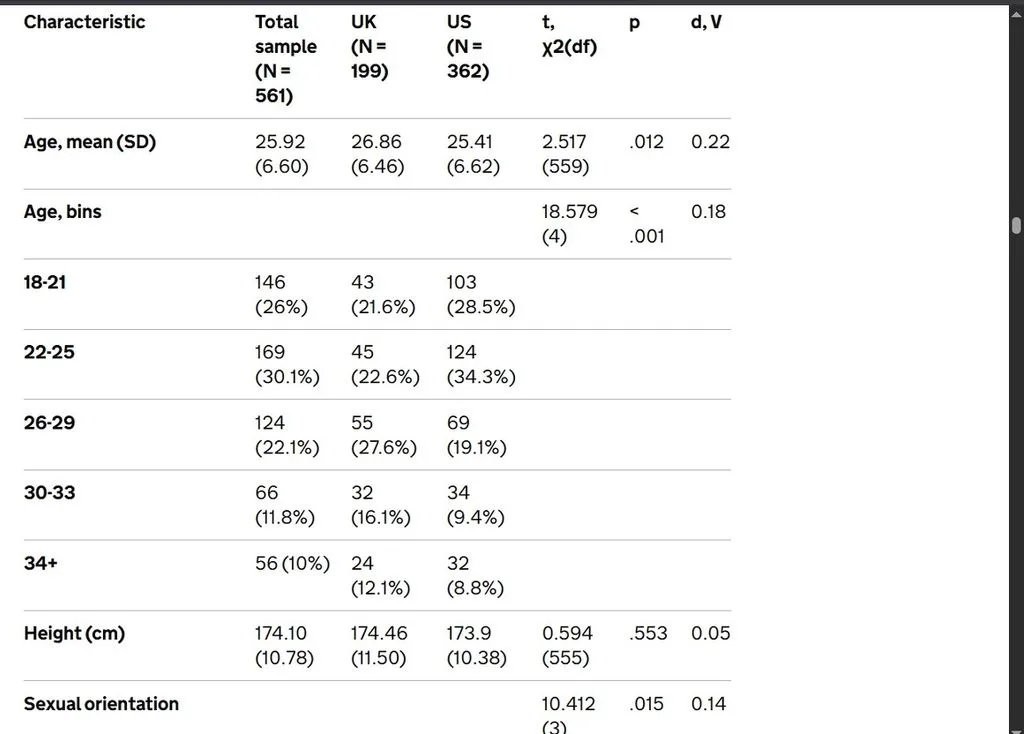Select the Sexual orientation row label

pos(101,704)
